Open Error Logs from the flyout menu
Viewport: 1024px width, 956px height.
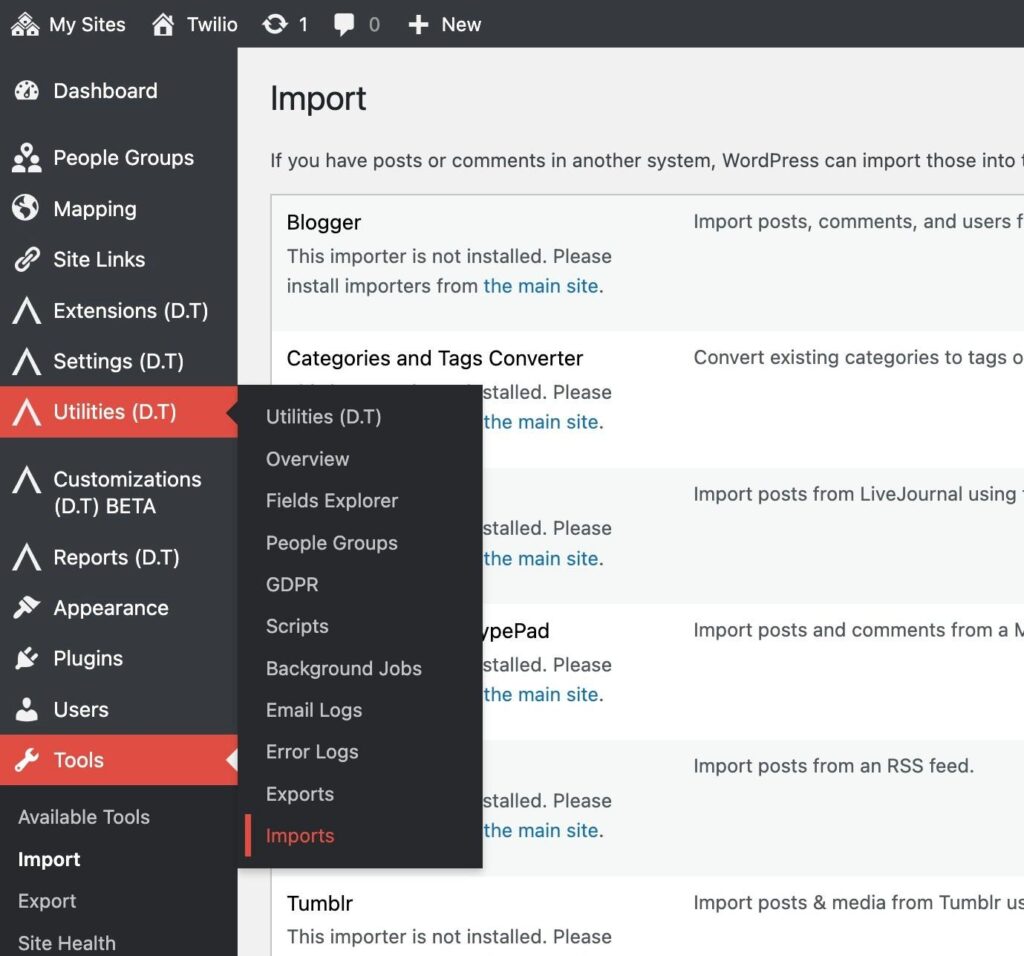pos(312,752)
